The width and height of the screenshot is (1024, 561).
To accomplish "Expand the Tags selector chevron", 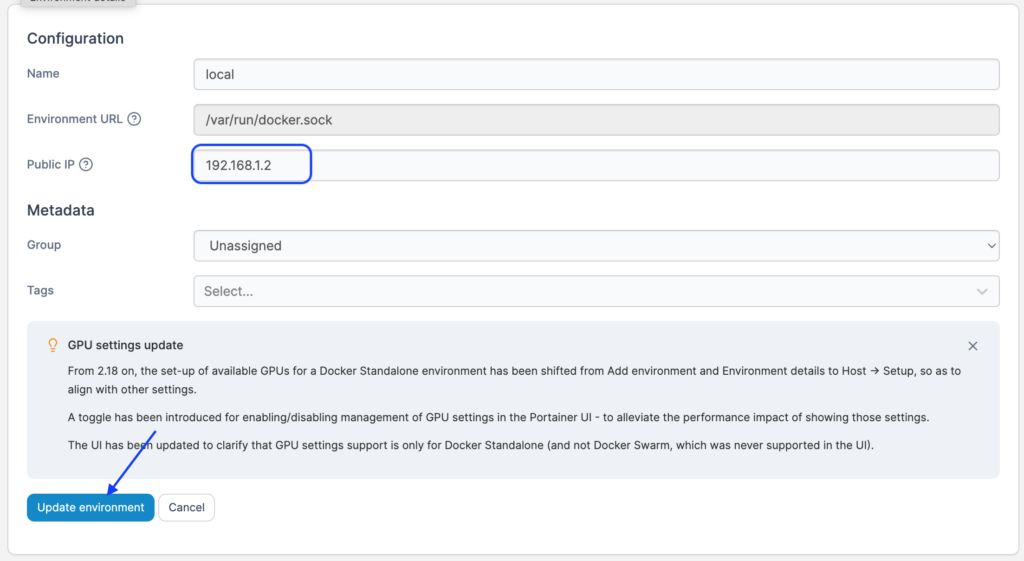I will [x=982, y=291].
